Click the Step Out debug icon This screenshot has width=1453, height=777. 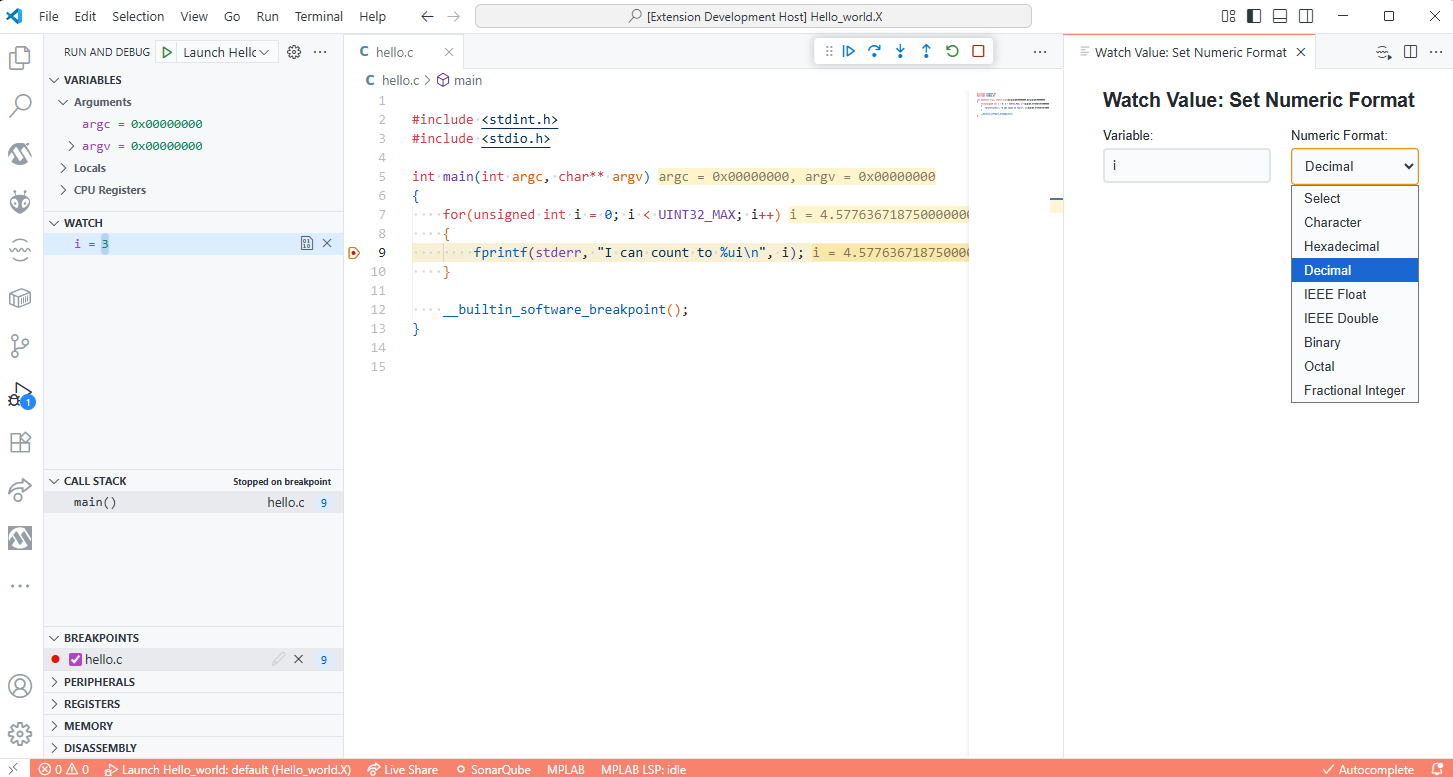pyautogui.click(x=926, y=51)
